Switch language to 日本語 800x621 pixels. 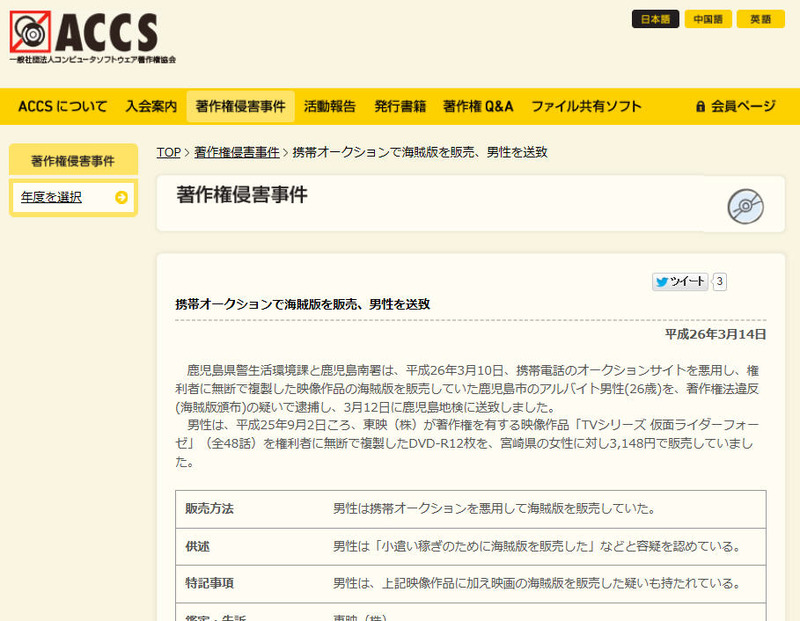[x=655, y=19]
